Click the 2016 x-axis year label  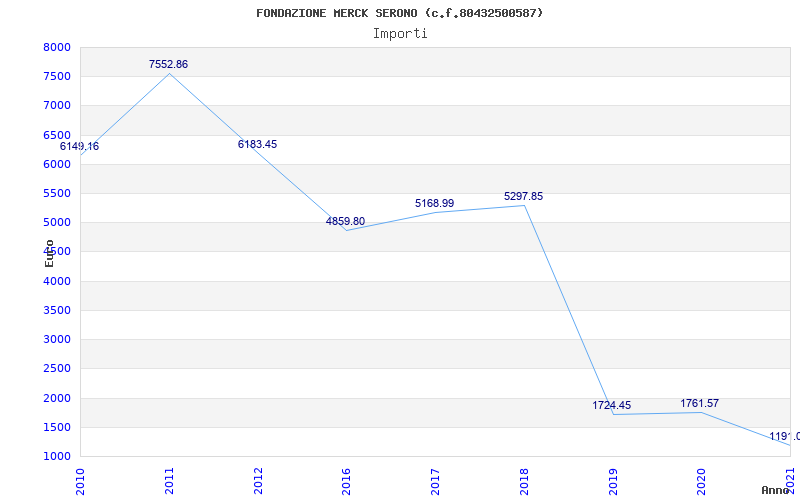346,481
